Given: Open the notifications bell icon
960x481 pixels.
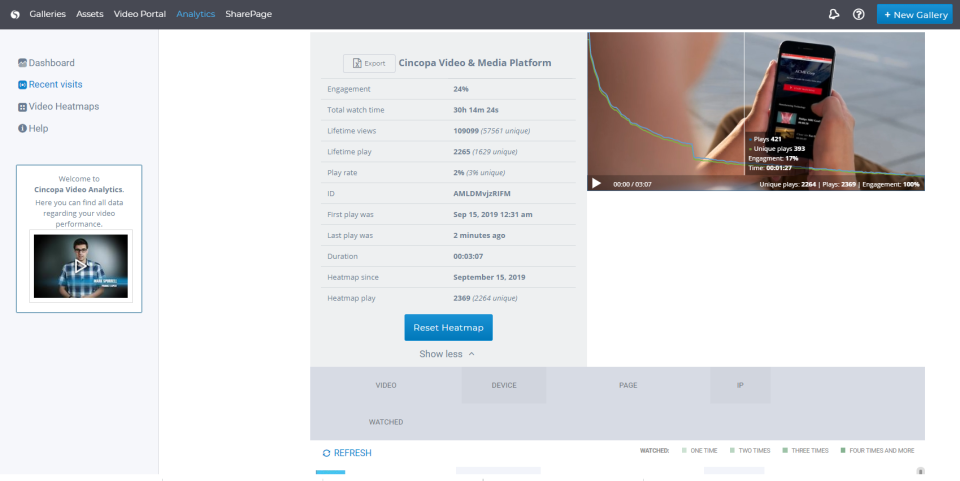Looking at the screenshot, I should (833, 14).
